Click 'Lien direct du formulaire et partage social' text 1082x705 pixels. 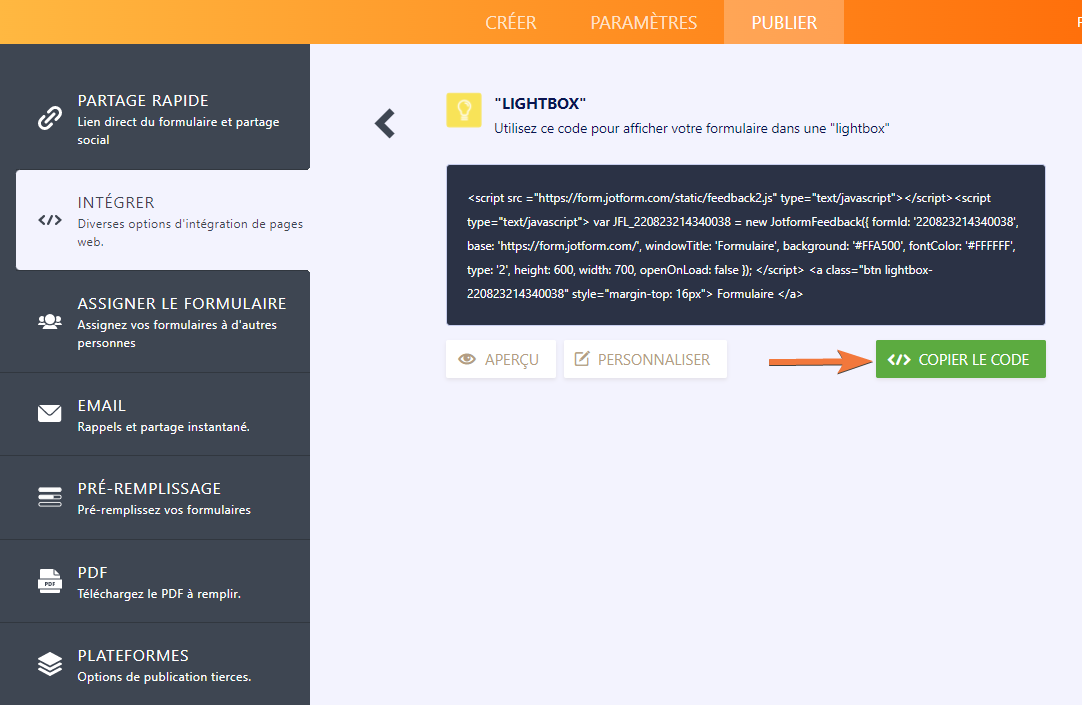click(178, 130)
